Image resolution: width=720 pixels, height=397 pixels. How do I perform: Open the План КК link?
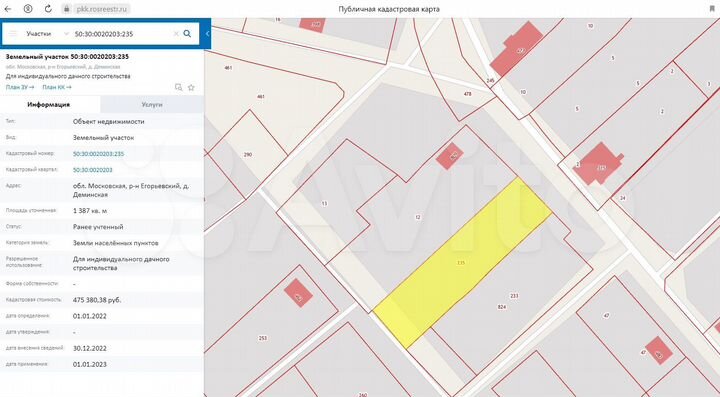pyautogui.click(x=57, y=87)
